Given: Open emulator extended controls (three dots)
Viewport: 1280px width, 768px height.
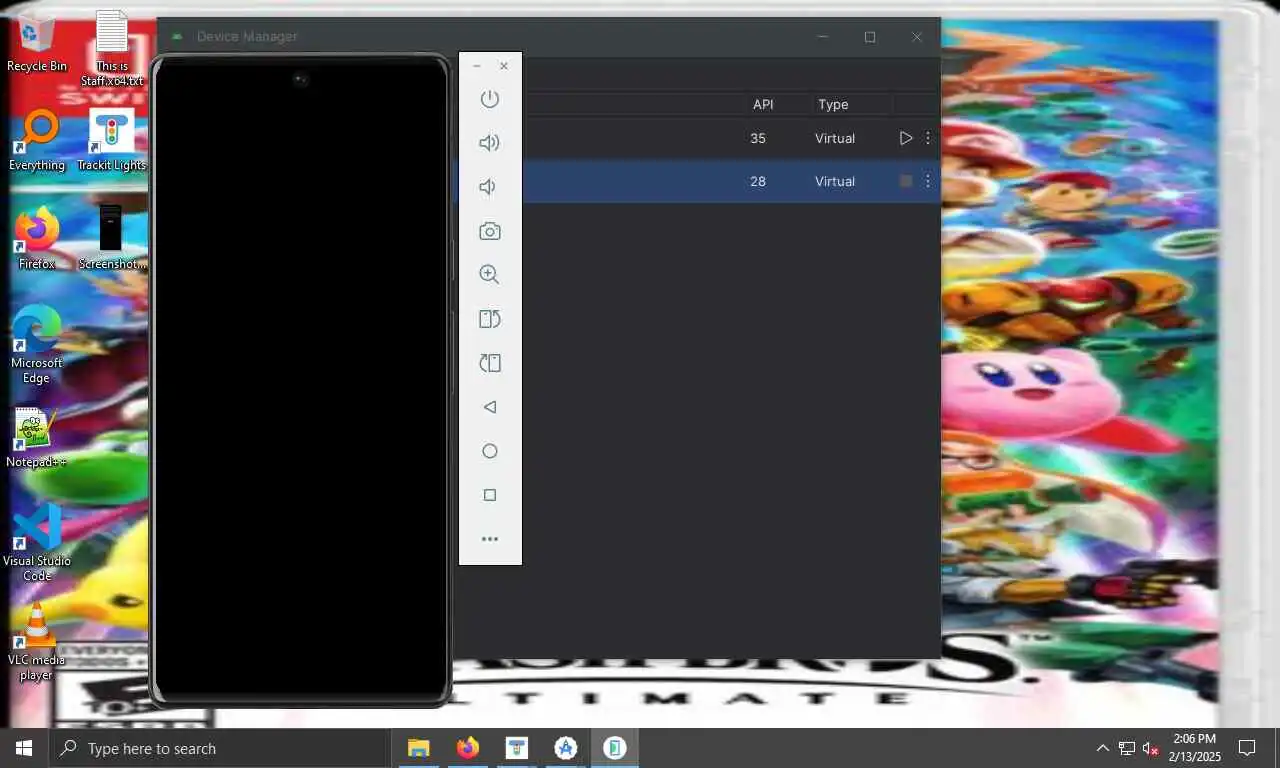Looking at the screenshot, I should click(x=489, y=539).
